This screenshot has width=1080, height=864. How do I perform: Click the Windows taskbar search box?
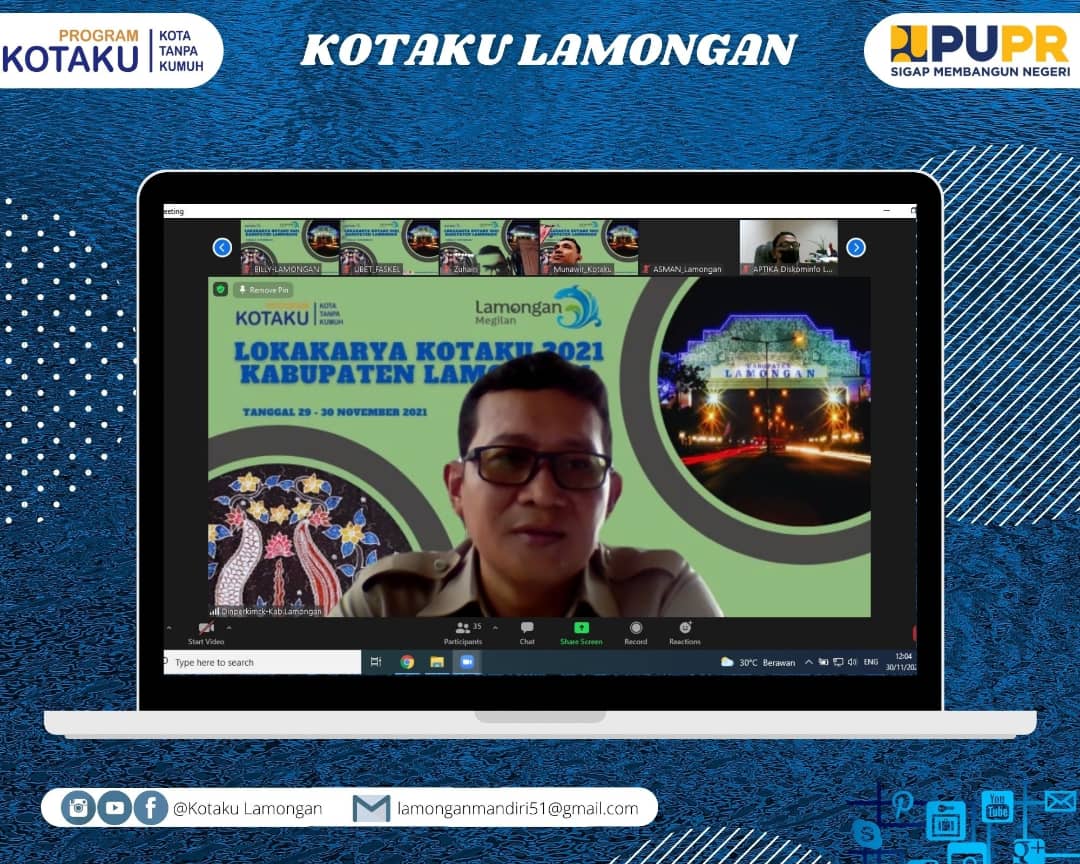[262, 662]
